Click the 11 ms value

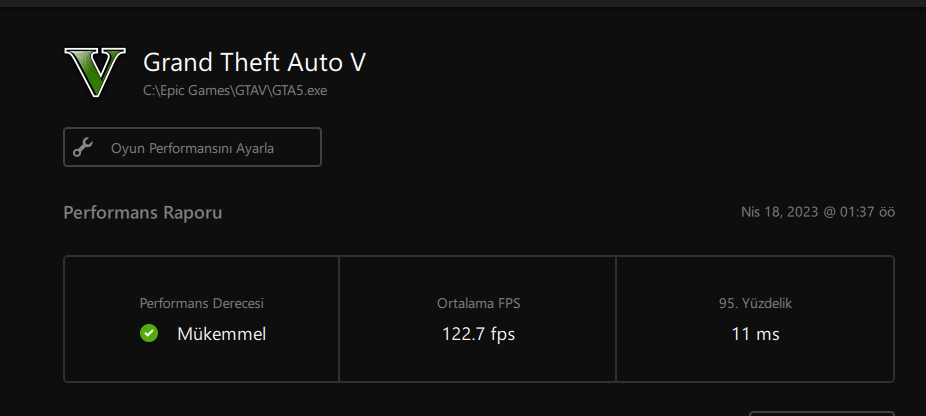click(x=755, y=334)
